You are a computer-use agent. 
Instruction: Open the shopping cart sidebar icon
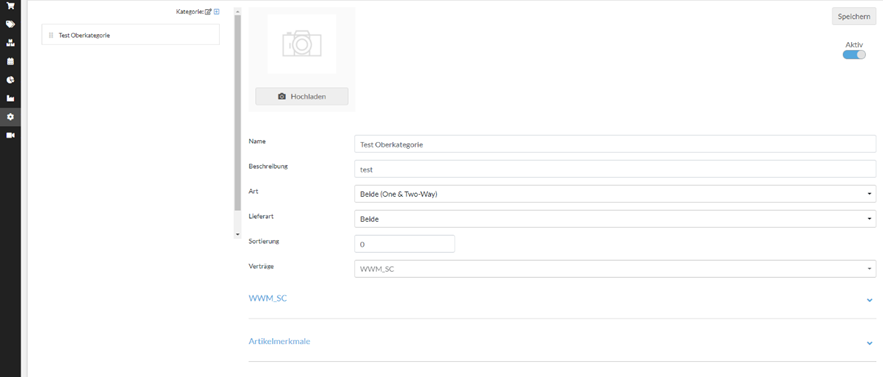[10, 6]
